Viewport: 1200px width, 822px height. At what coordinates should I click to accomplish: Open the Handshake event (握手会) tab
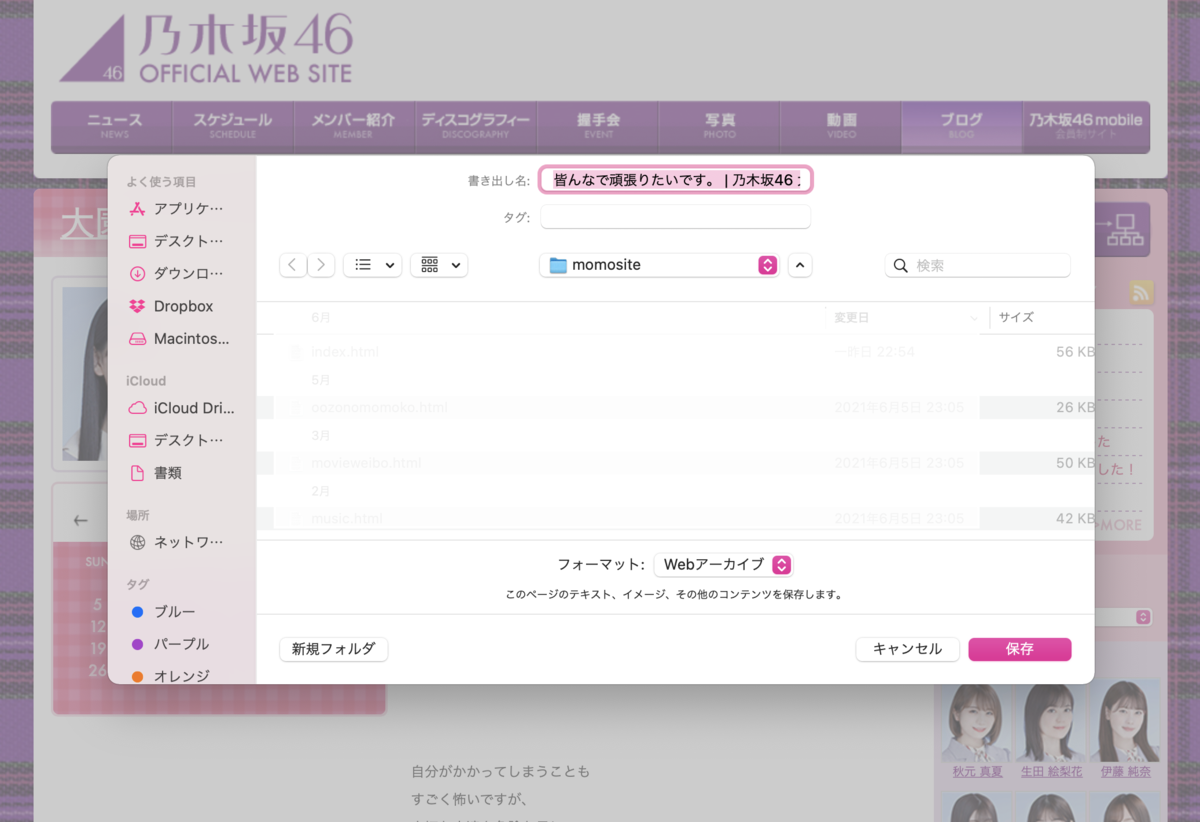tap(598, 125)
